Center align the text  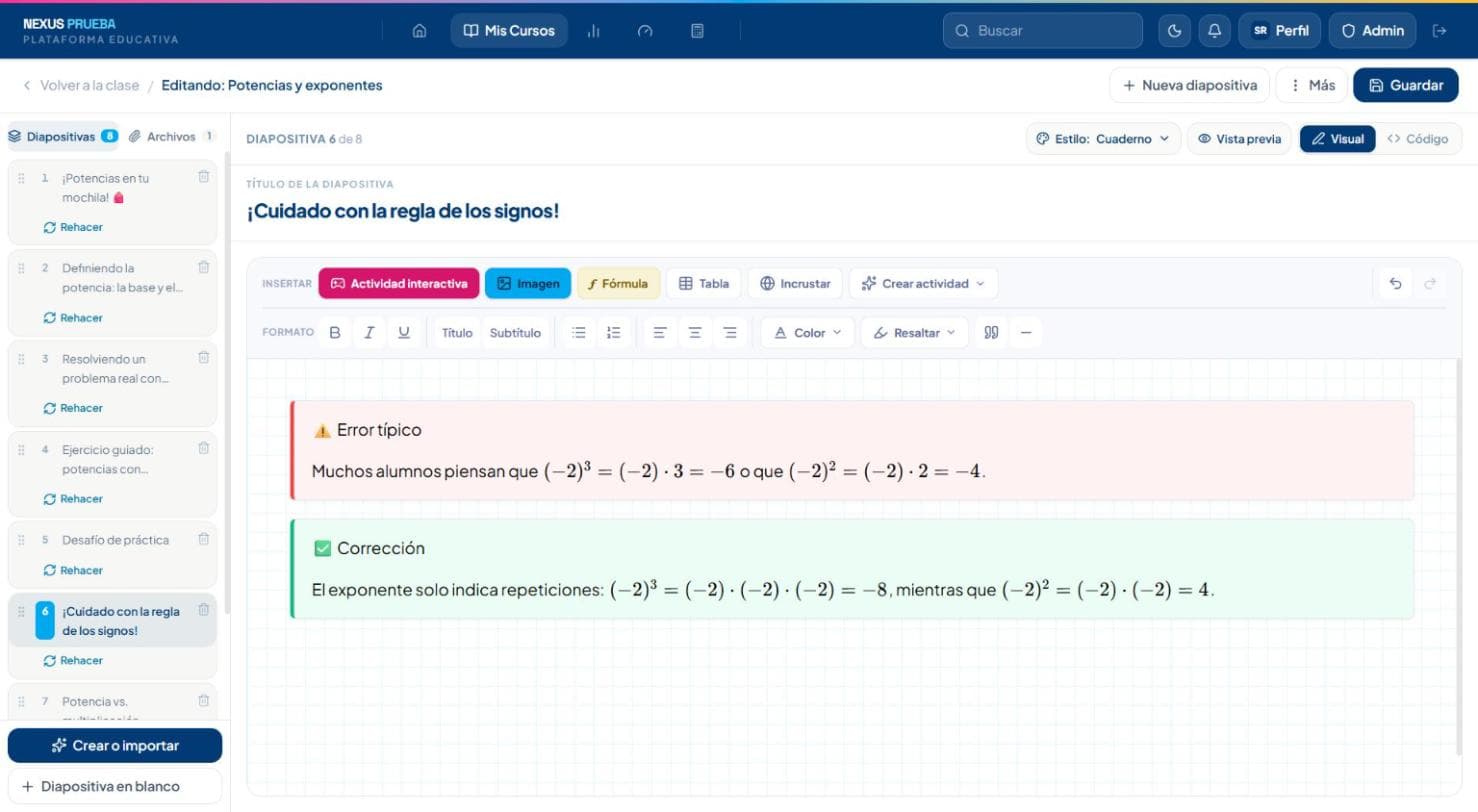(695, 333)
